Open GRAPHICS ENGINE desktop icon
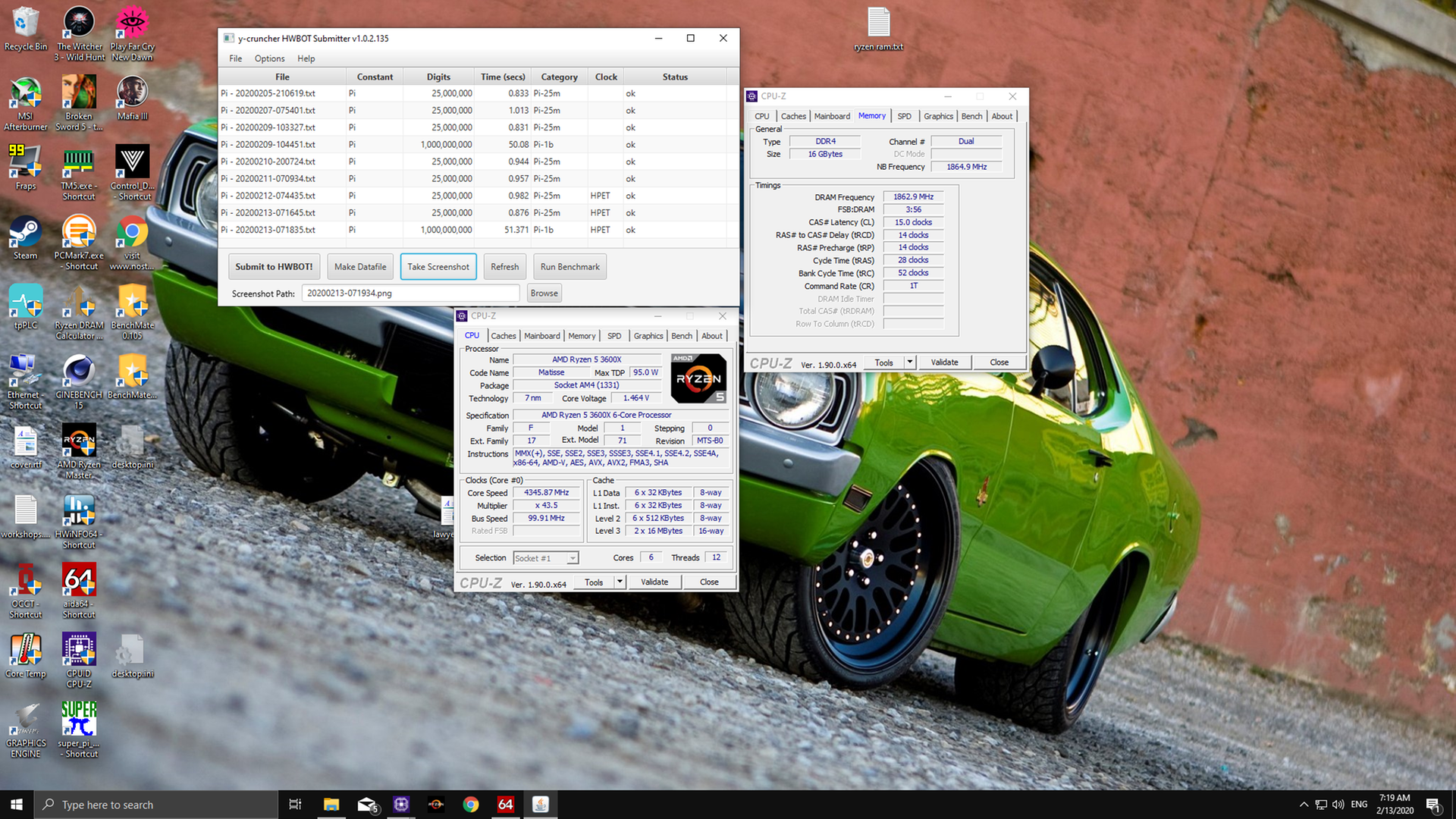Image resolution: width=1456 pixels, height=819 pixels. tap(25, 730)
